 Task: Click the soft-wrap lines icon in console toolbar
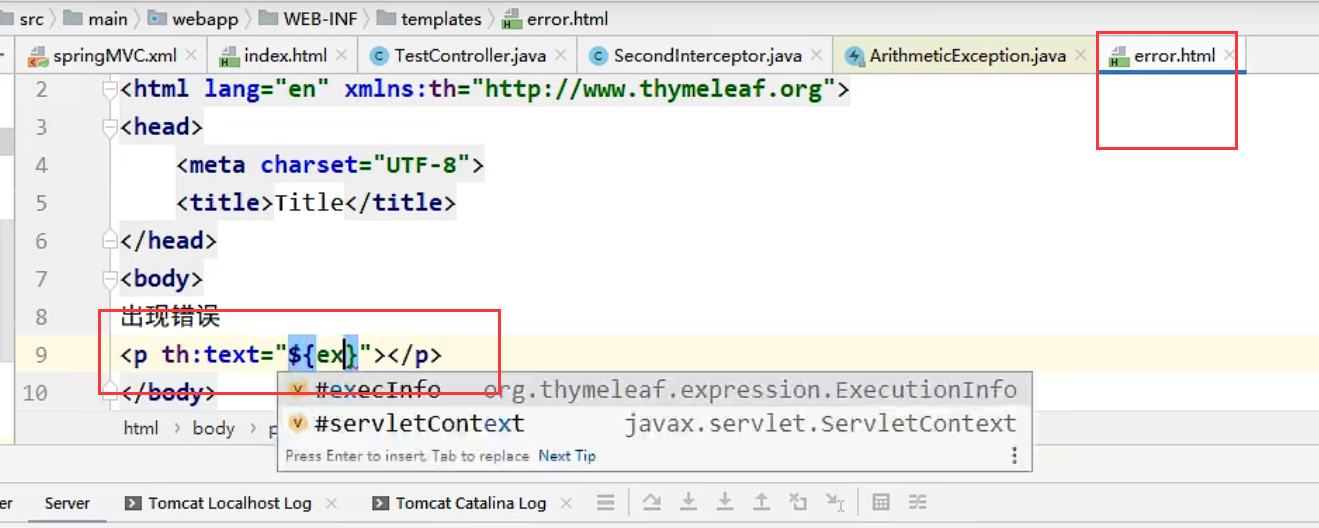pos(605,502)
